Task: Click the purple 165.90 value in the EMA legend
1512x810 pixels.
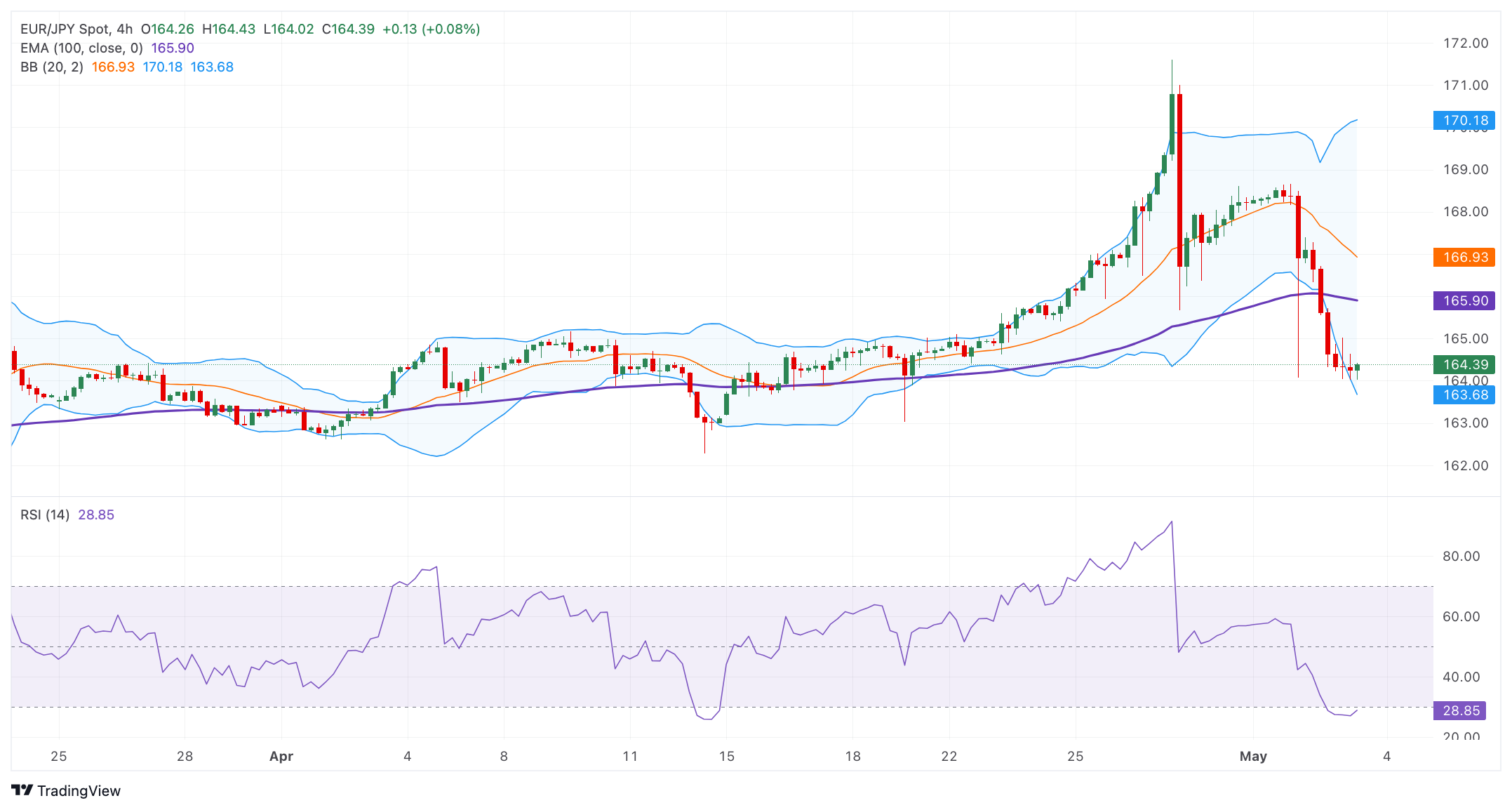Action: click(x=173, y=48)
